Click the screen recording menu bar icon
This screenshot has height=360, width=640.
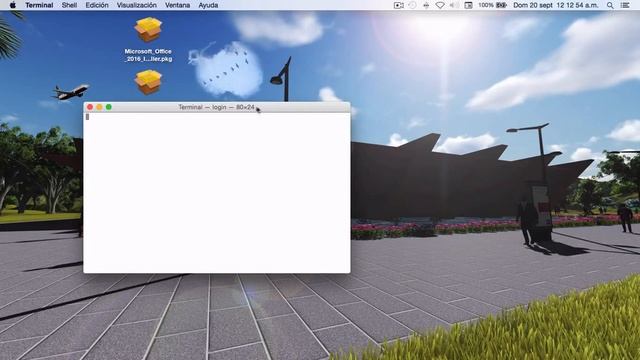coord(399,5)
